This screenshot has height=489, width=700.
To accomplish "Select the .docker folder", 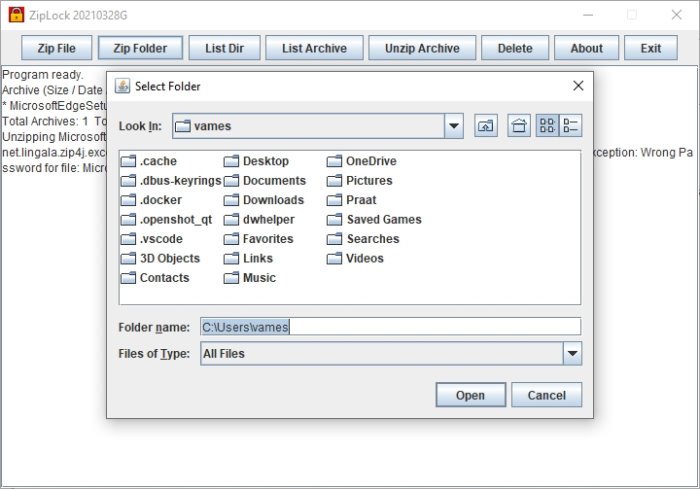I will (151, 200).
